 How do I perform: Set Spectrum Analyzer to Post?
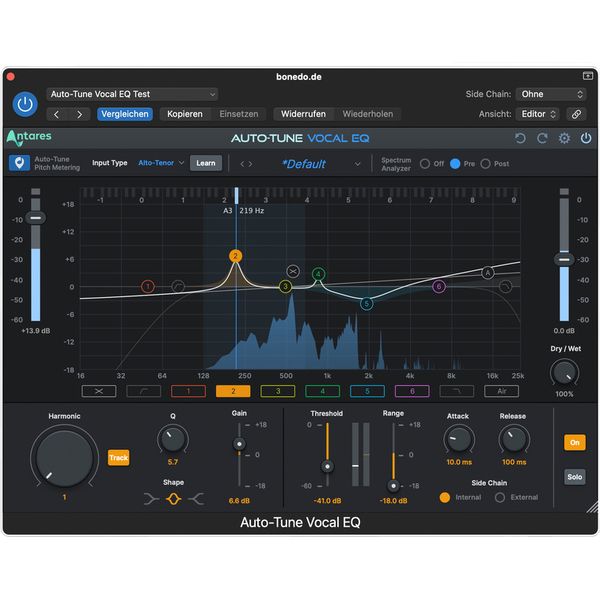[485, 163]
